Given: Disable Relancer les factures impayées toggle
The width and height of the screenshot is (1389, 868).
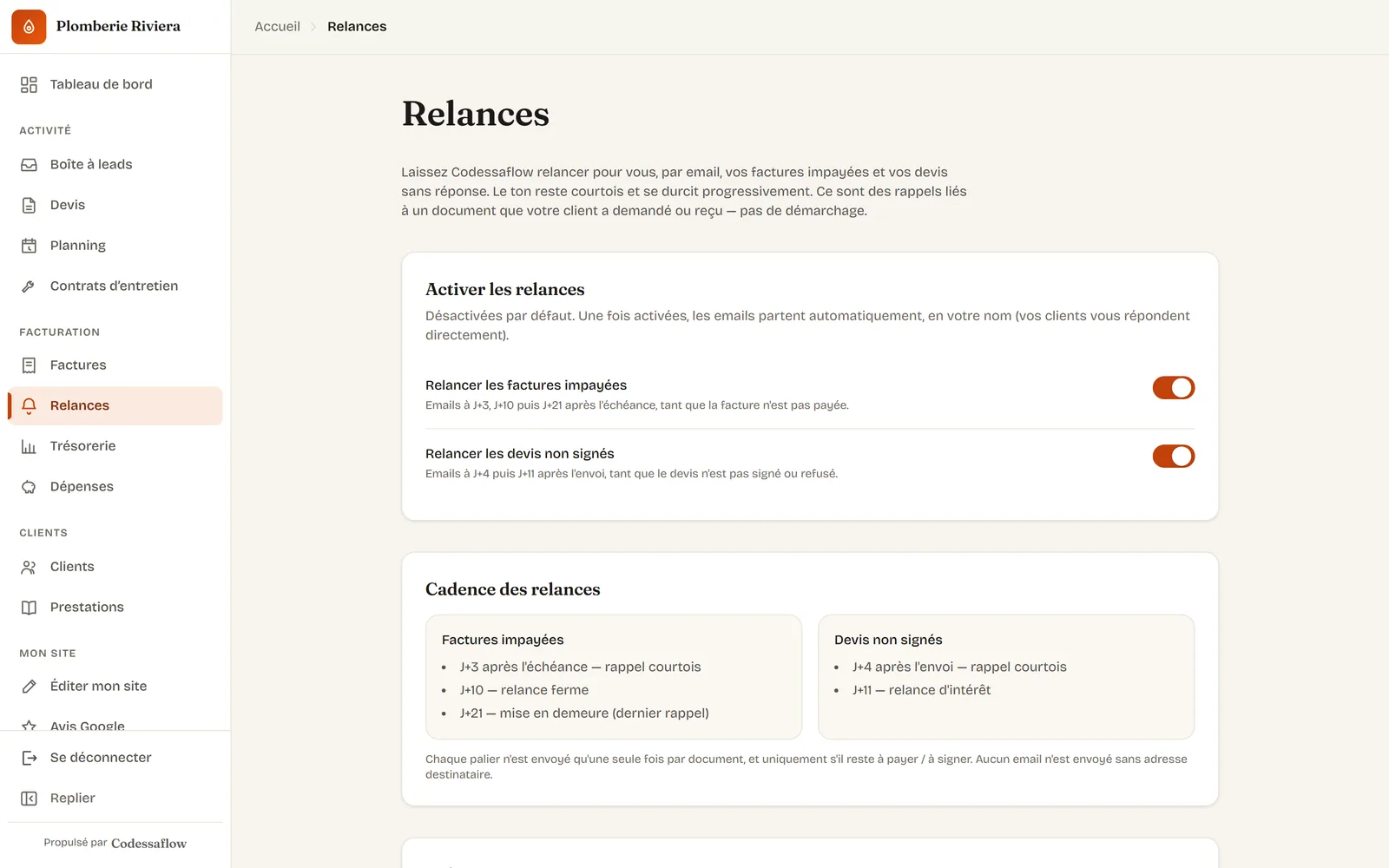Looking at the screenshot, I should 1174,388.
